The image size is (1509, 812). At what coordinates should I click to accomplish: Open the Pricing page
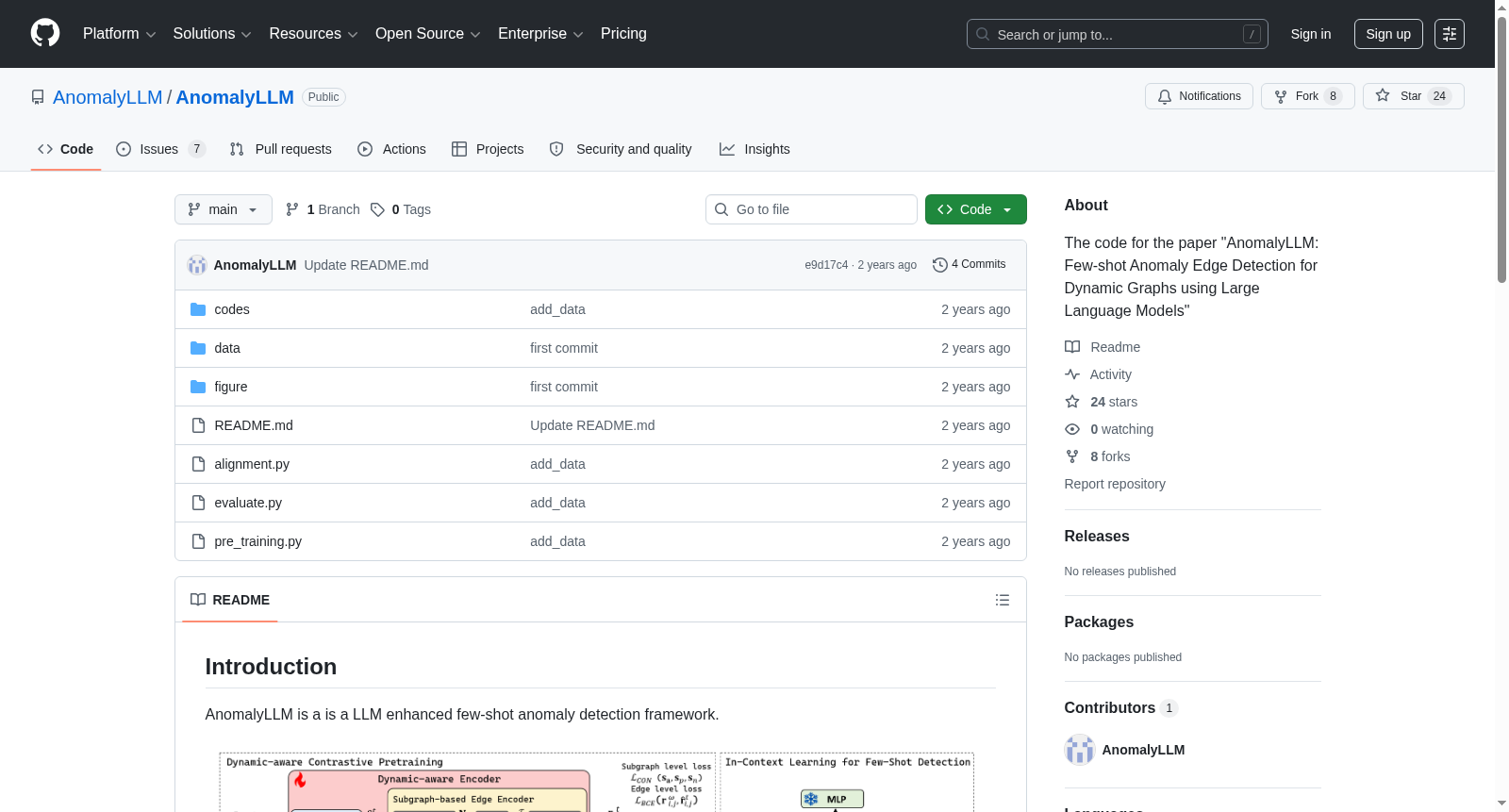pos(623,34)
